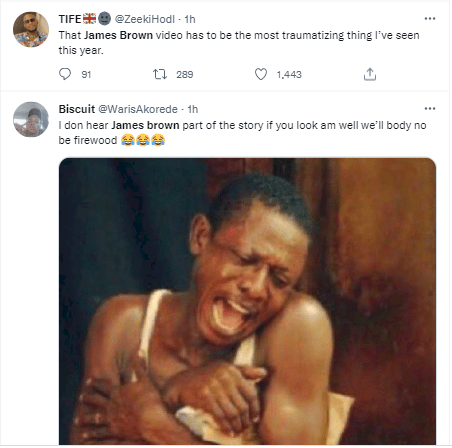The height and width of the screenshot is (448, 452).
Task: Click the 91 replies count
Action: (x=86, y=74)
